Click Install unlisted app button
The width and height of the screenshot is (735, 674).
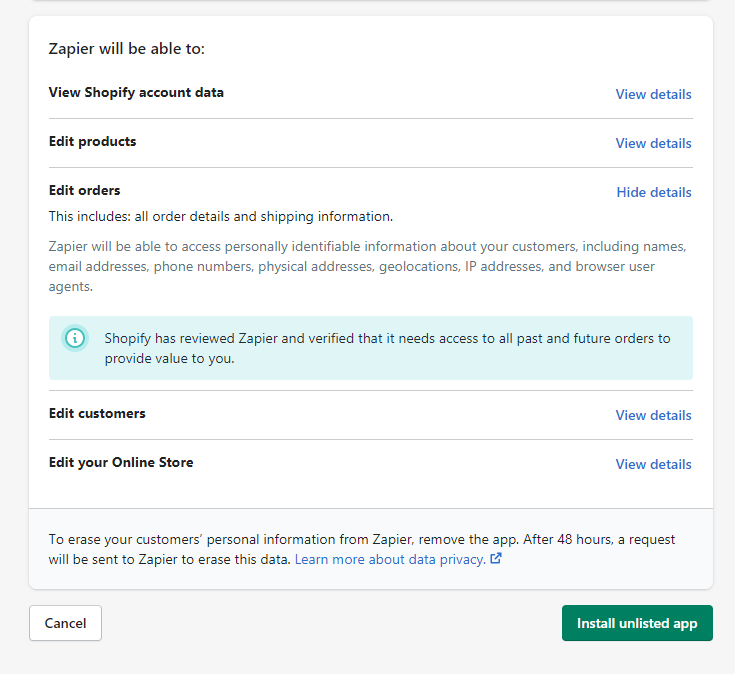click(x=637, y=623)
